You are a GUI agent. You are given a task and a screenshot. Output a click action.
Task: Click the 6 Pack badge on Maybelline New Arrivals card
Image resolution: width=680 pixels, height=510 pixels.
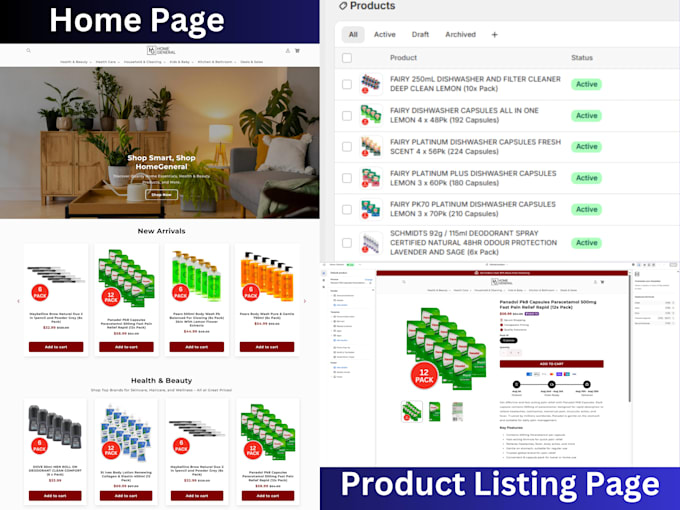pyautogui.click(x=40, y=293)
